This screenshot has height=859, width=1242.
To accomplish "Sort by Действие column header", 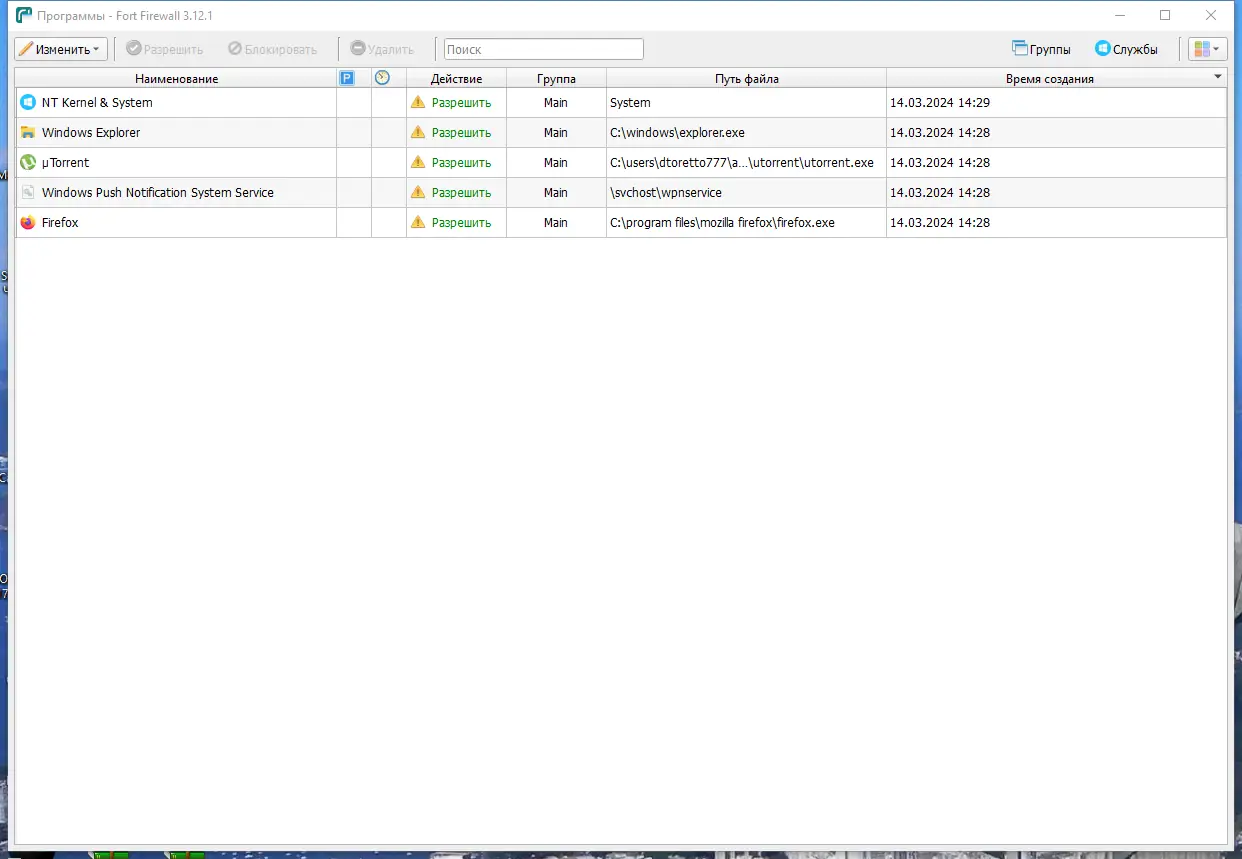I will (456, 78).
